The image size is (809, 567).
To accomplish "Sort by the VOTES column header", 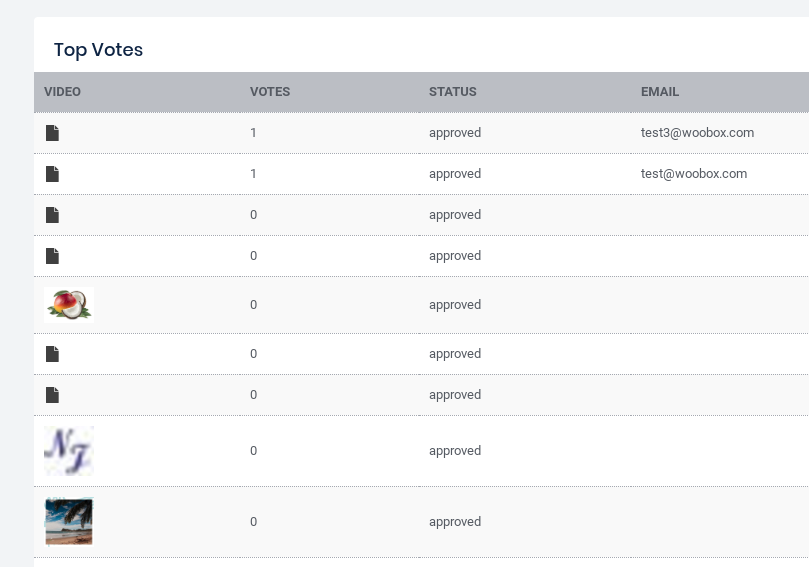I will pos(270,92).
